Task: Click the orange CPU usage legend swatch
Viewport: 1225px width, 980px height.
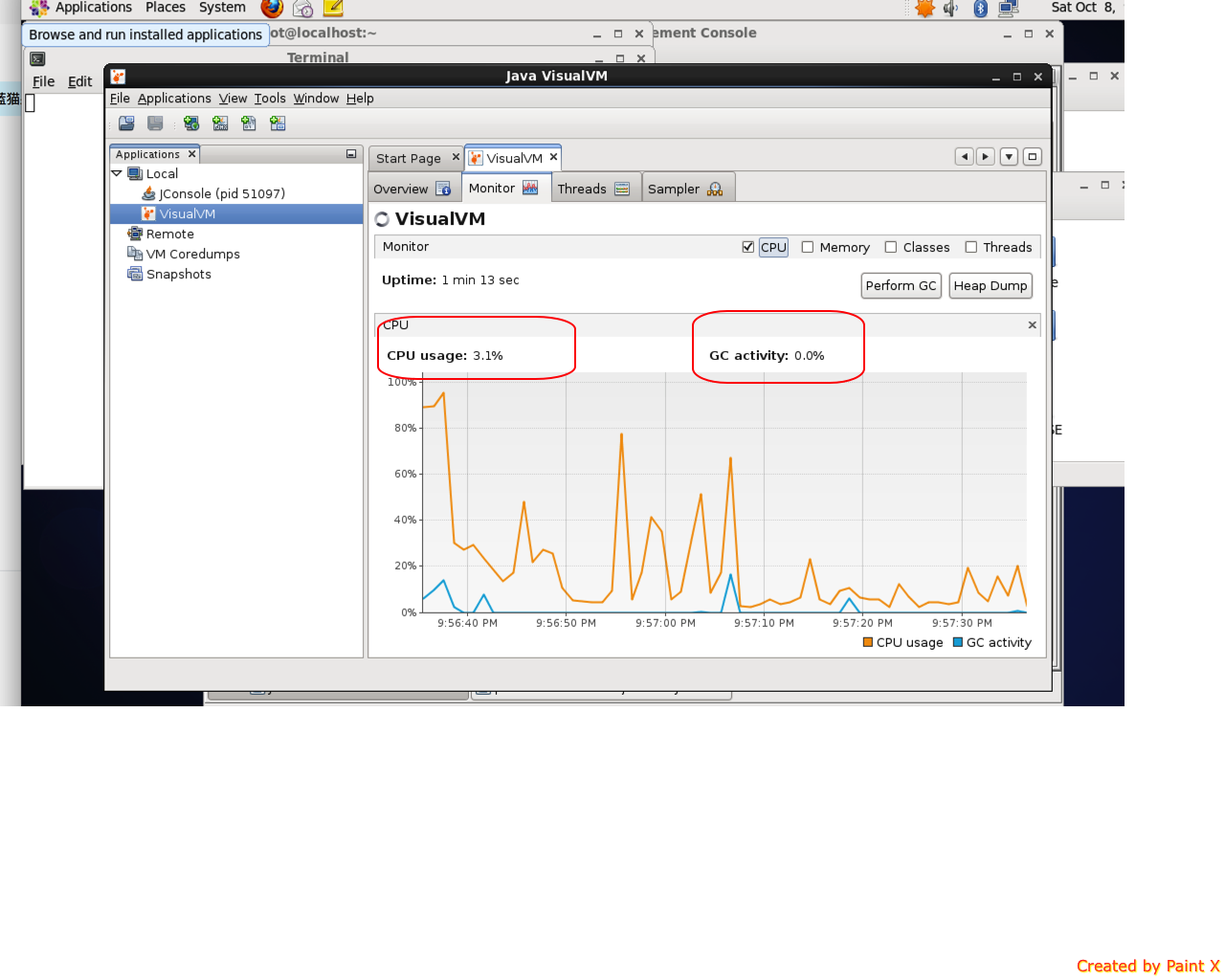Action: pos(868,642)
